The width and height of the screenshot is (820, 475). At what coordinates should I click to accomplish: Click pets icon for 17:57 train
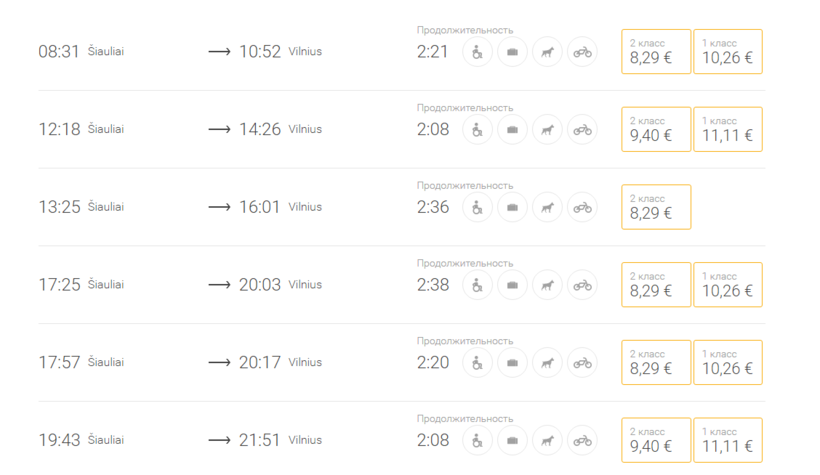pos(547,363)
